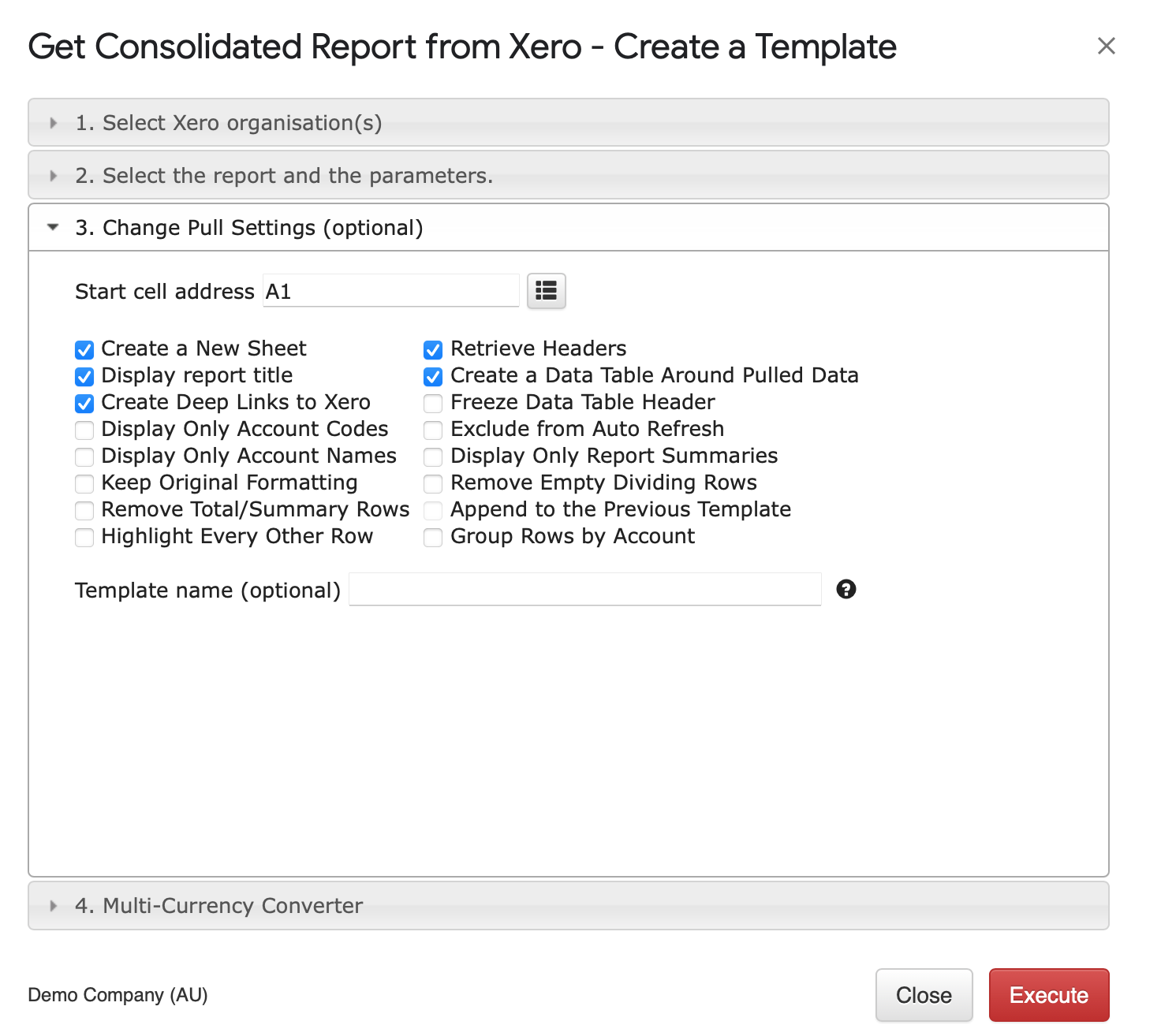Viewport: 1161px width, 1036px height.
Task: Close the dialog with the X icon
Action: point(1107,46)
